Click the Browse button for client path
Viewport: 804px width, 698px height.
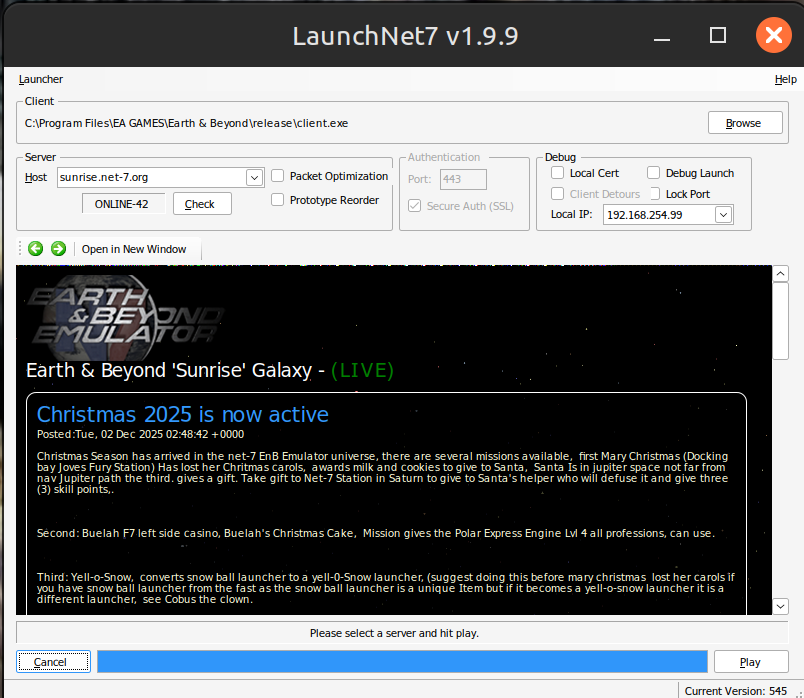745,123
